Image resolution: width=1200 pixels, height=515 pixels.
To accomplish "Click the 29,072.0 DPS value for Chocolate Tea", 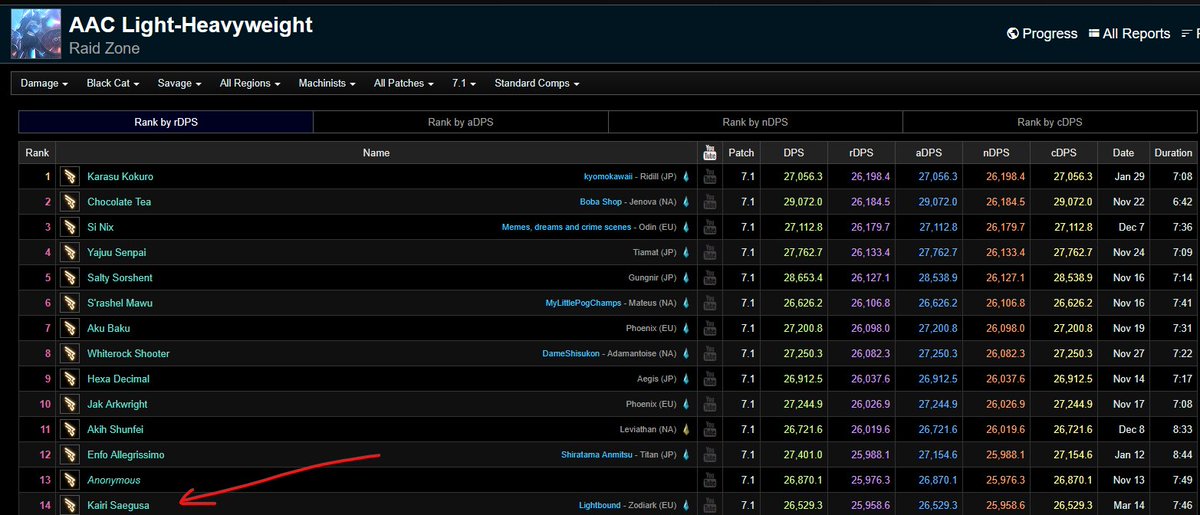I will 802,202.
